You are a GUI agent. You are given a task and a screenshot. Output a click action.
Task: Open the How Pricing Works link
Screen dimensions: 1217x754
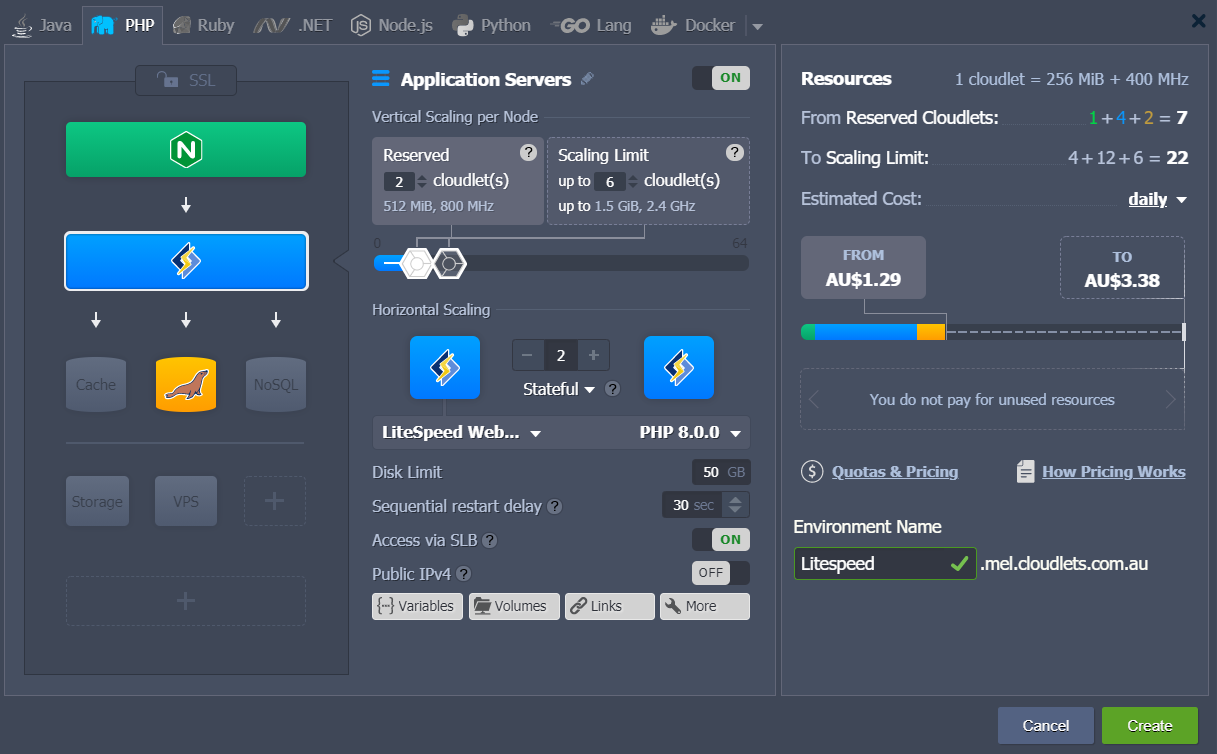1114,472
